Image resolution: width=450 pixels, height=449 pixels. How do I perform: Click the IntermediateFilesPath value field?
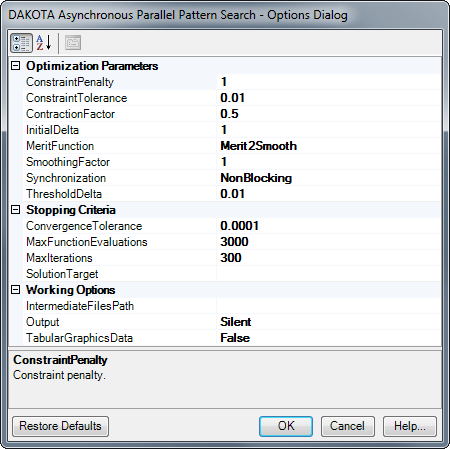pos(329,306)
